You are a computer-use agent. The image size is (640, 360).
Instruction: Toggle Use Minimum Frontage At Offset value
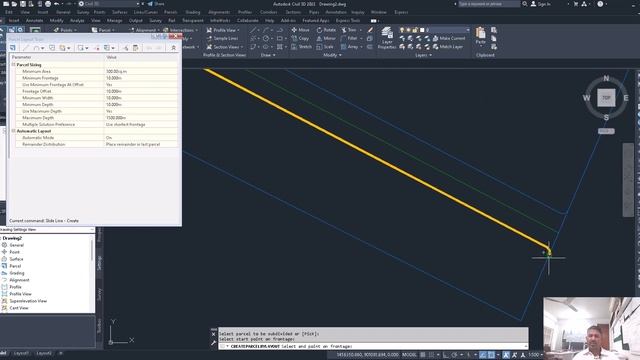tap(141, 84)
